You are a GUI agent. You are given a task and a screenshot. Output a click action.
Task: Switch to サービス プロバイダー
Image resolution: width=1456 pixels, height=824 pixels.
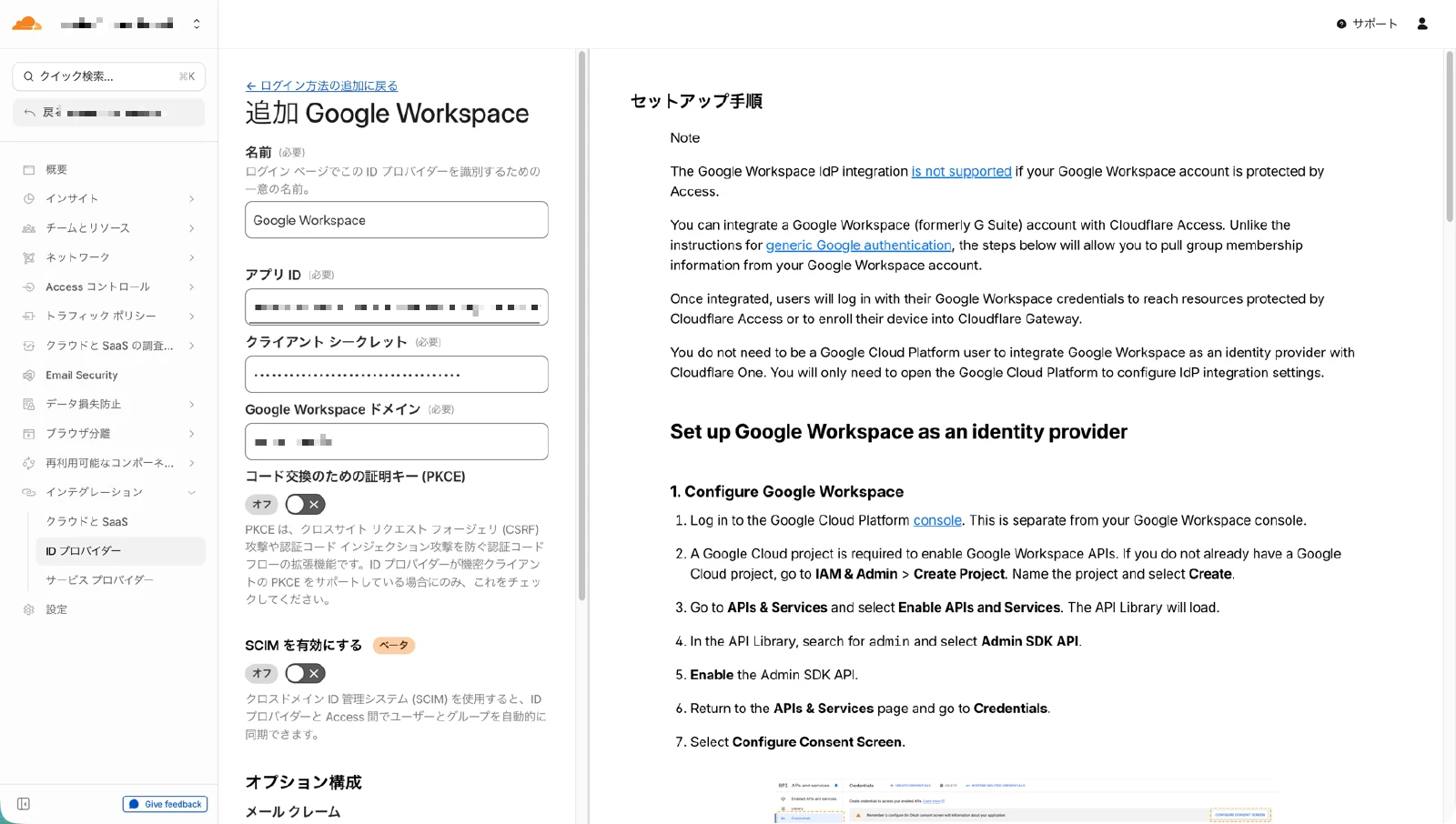pos(101,579)
